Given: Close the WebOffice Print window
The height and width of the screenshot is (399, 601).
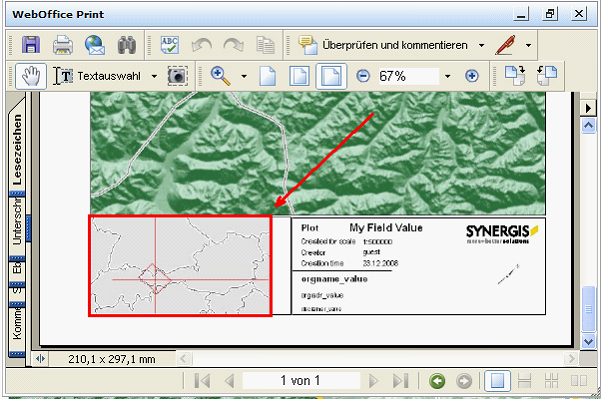Looking at the screenshot, I should click(x=579, y=15).
